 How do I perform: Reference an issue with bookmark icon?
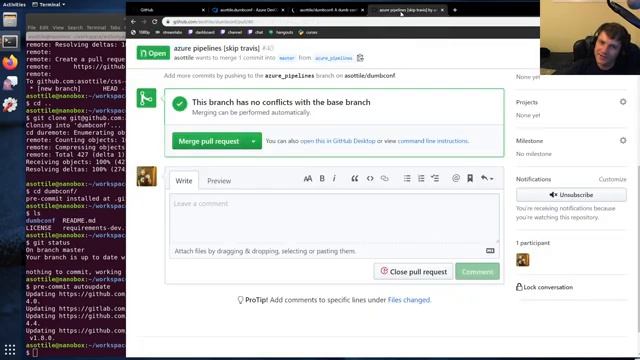[x=470, y=178]
